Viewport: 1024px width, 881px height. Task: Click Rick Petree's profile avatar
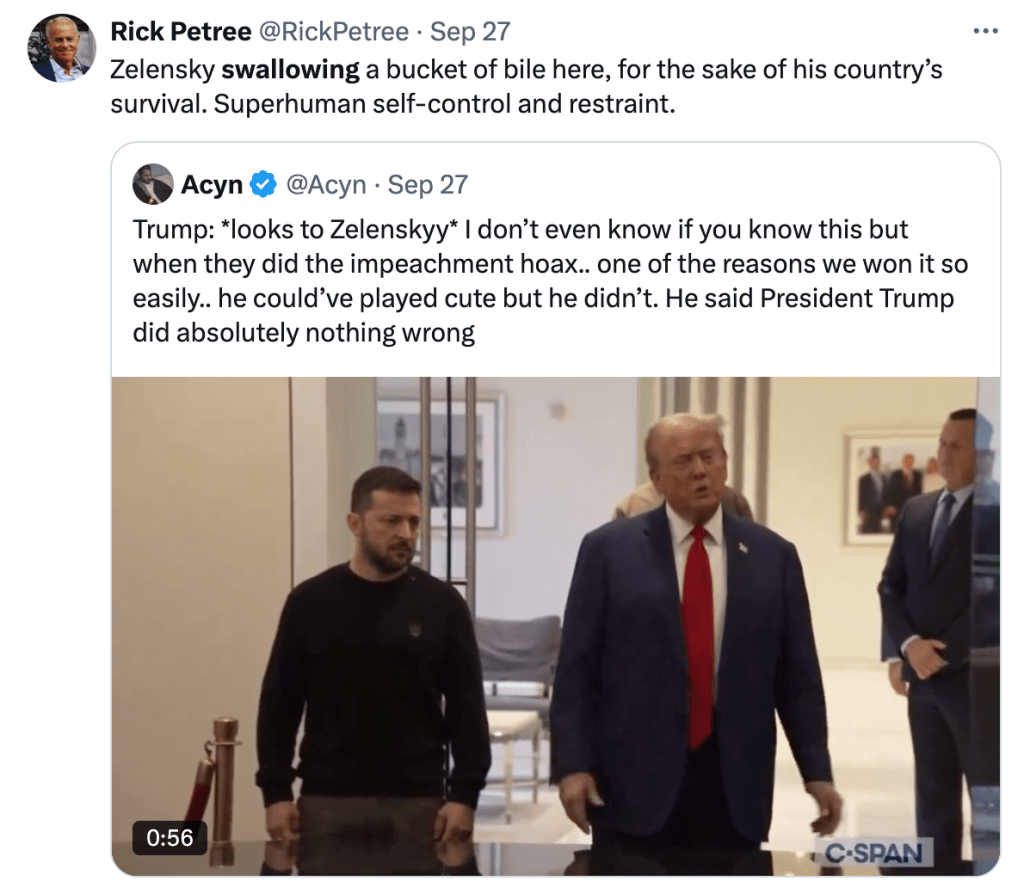tap(61, 48)
